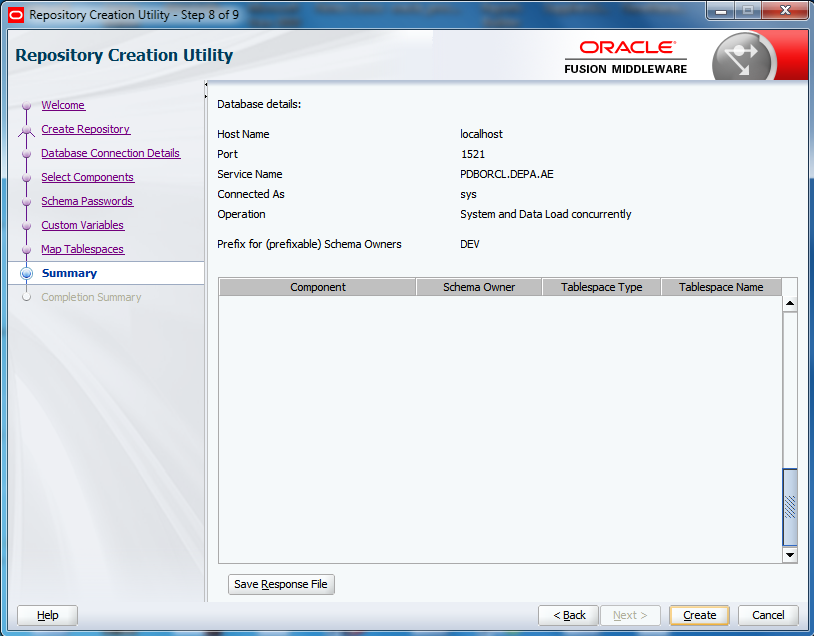
Task: Click the Custom Variables step bullet icon
Action: click(26, 225)
